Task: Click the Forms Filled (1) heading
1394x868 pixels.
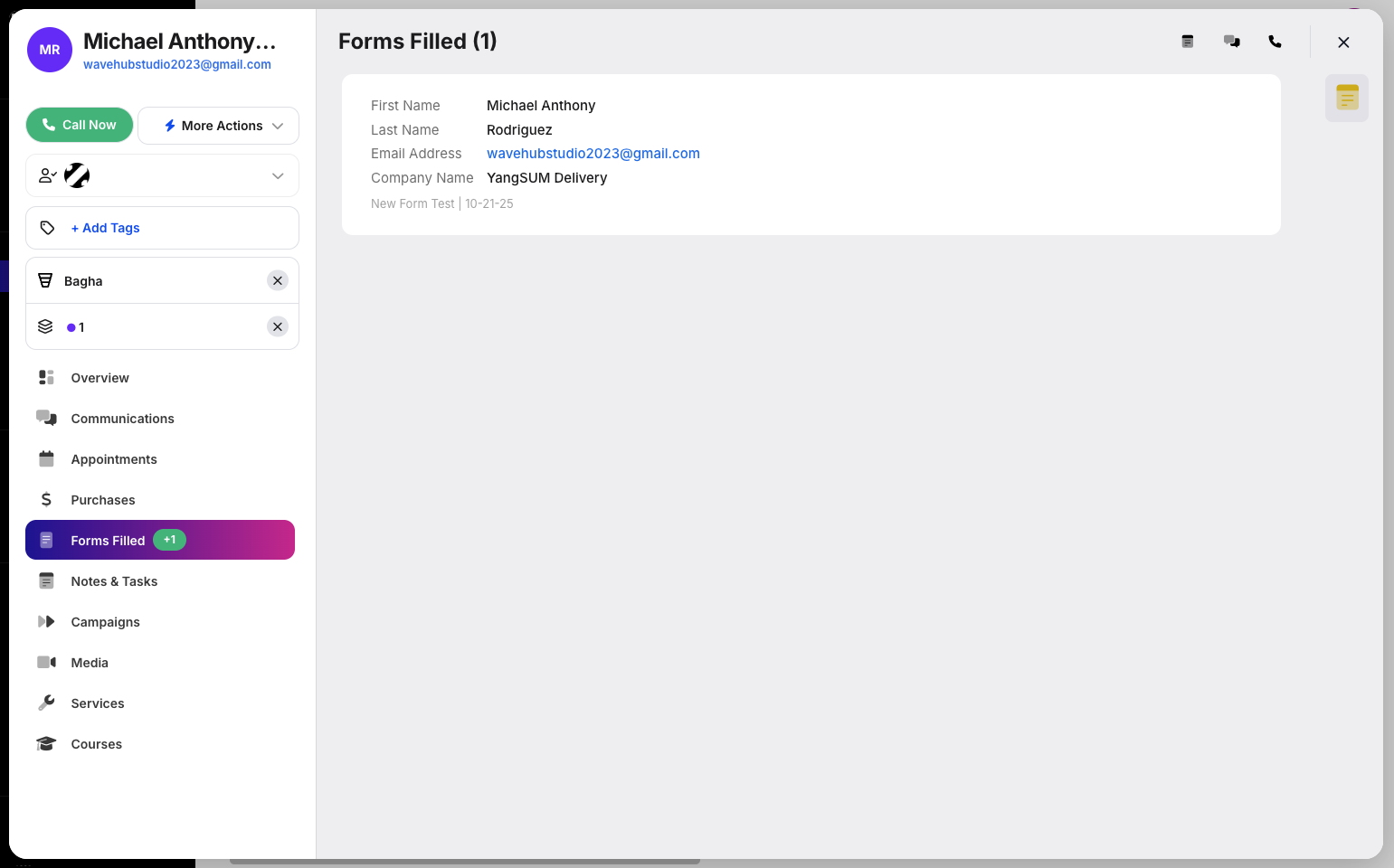Action: (418, 41)
